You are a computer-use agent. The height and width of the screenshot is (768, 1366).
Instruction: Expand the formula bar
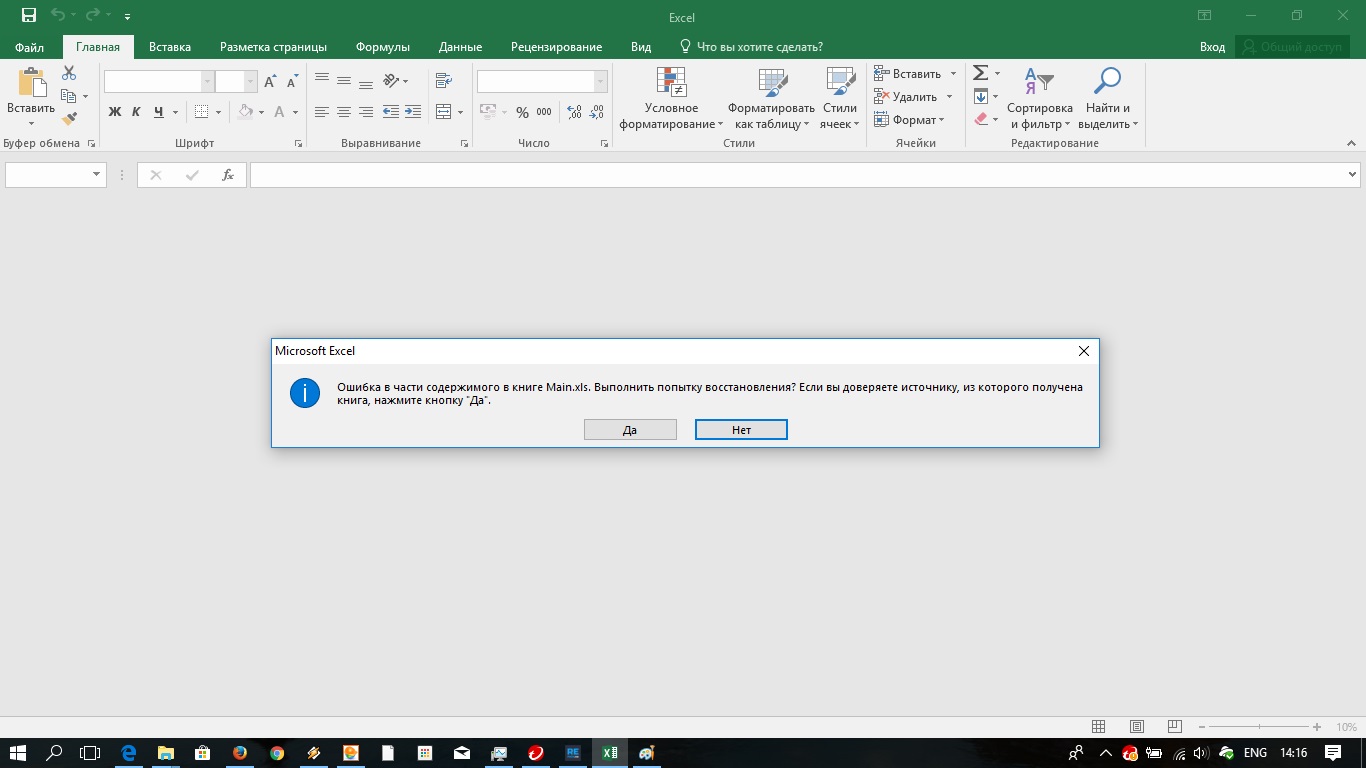[1353, 175]
